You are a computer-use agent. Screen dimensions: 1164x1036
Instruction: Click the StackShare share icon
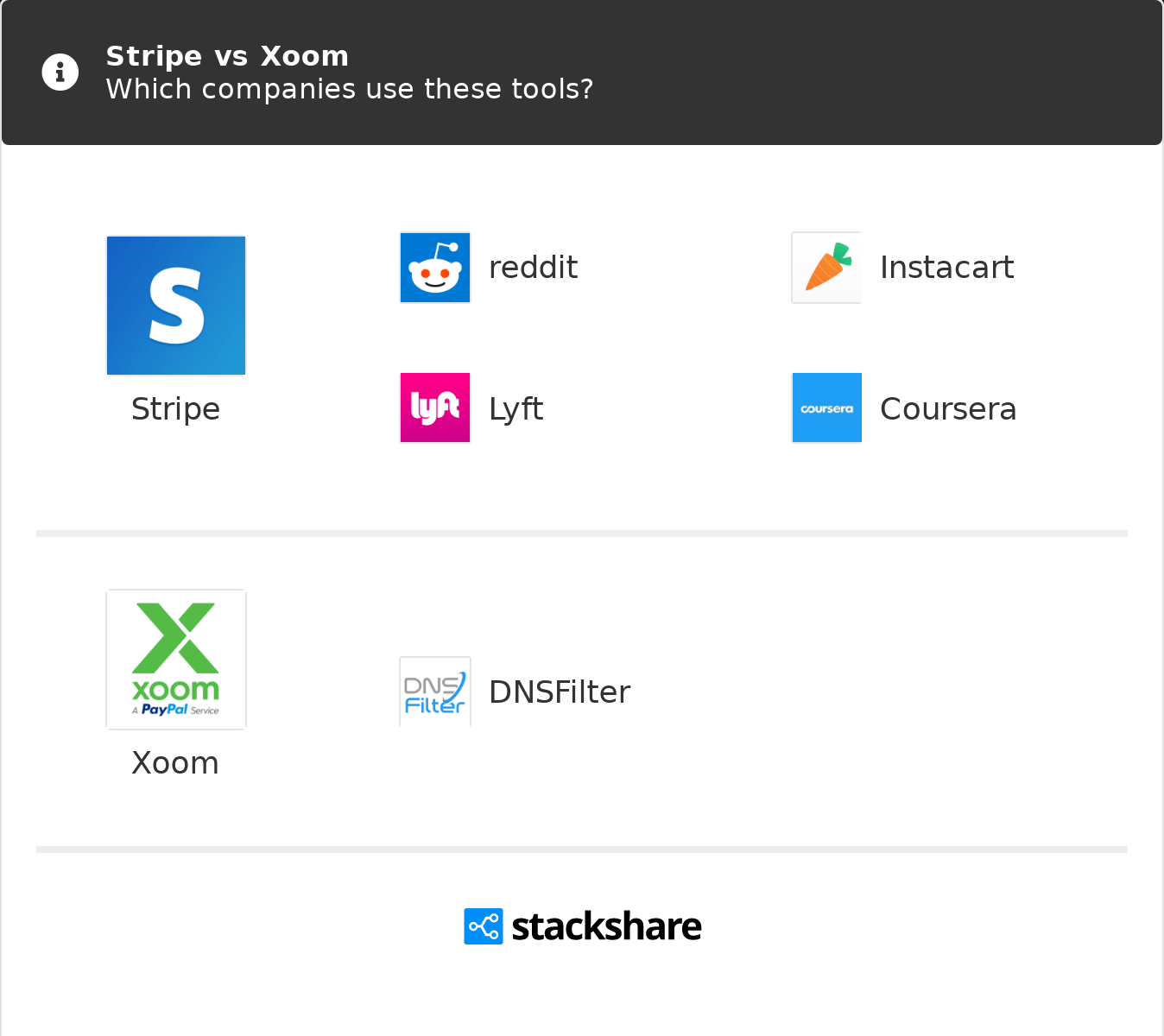tap(484, 926)
